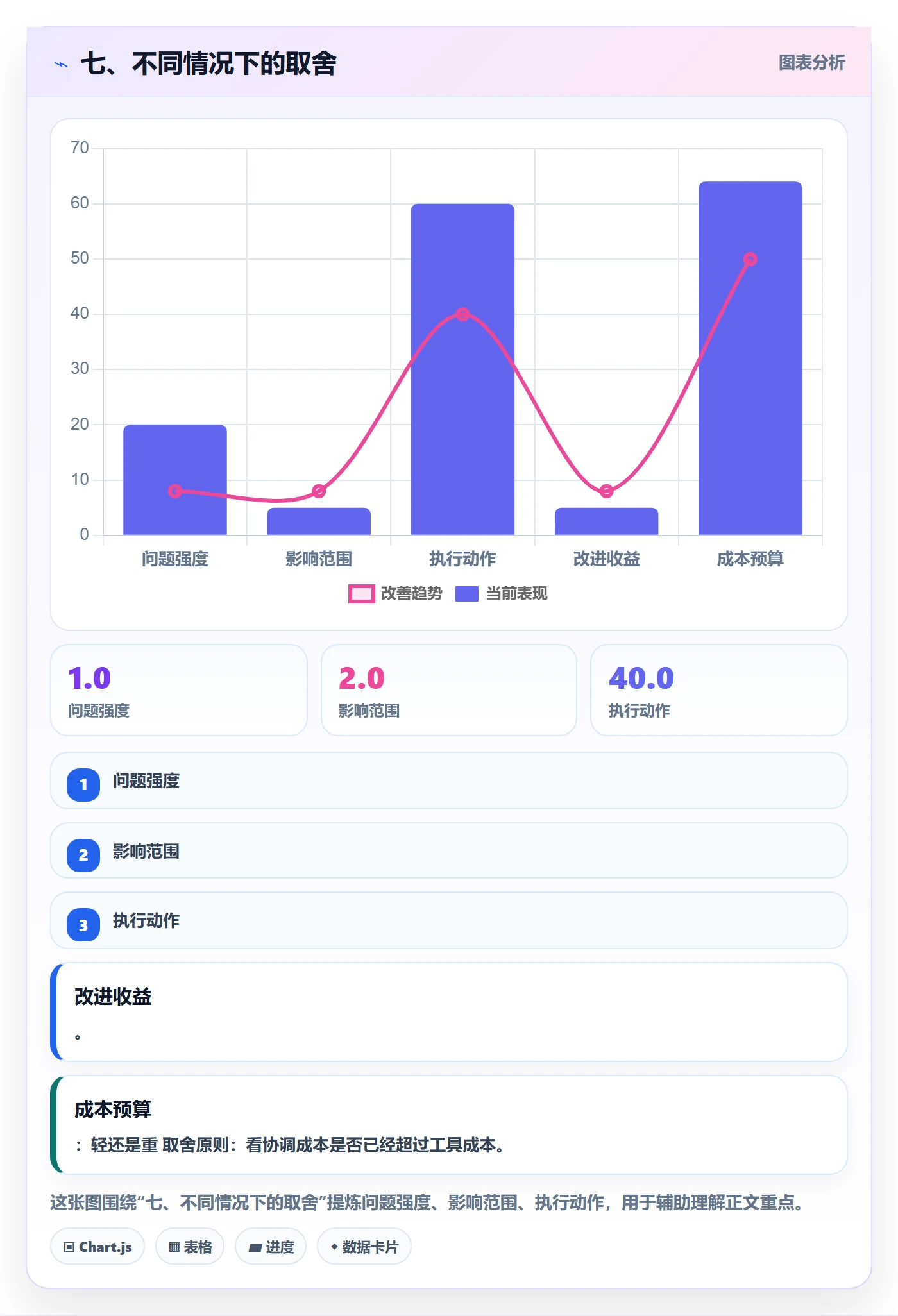
Task: Click the pink line point above 执行动作
Action: click(x=462, y=314)
